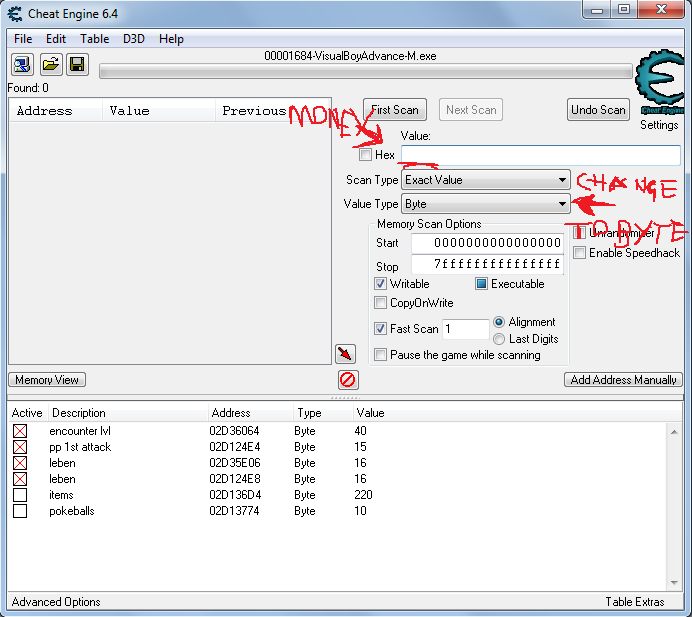
Task: Select address 02D36064
Action: (x=234, y=431)
